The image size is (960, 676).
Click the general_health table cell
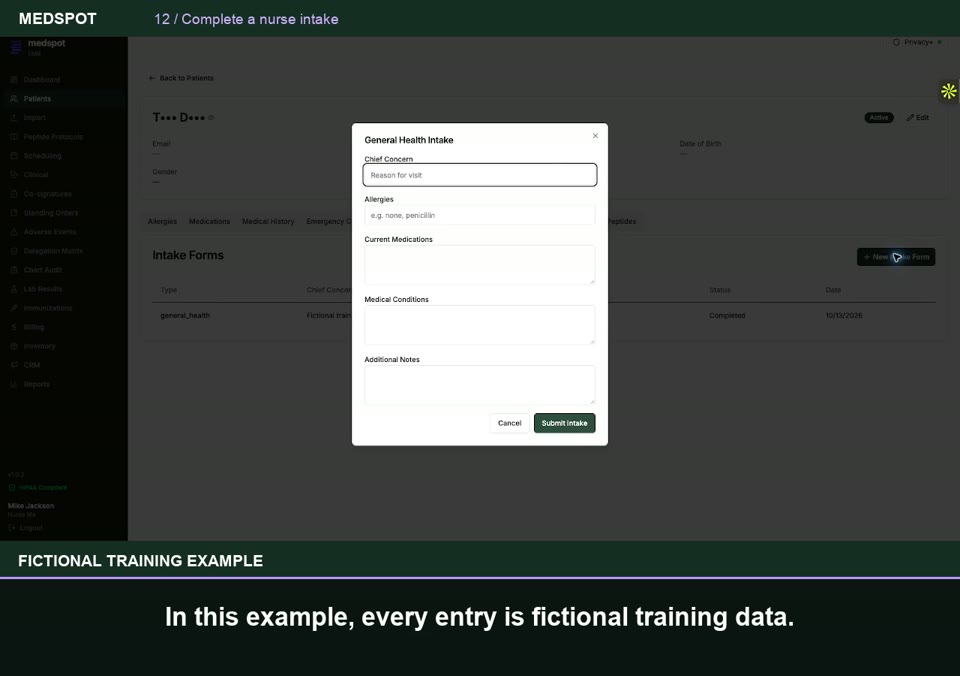pos(185,316)
